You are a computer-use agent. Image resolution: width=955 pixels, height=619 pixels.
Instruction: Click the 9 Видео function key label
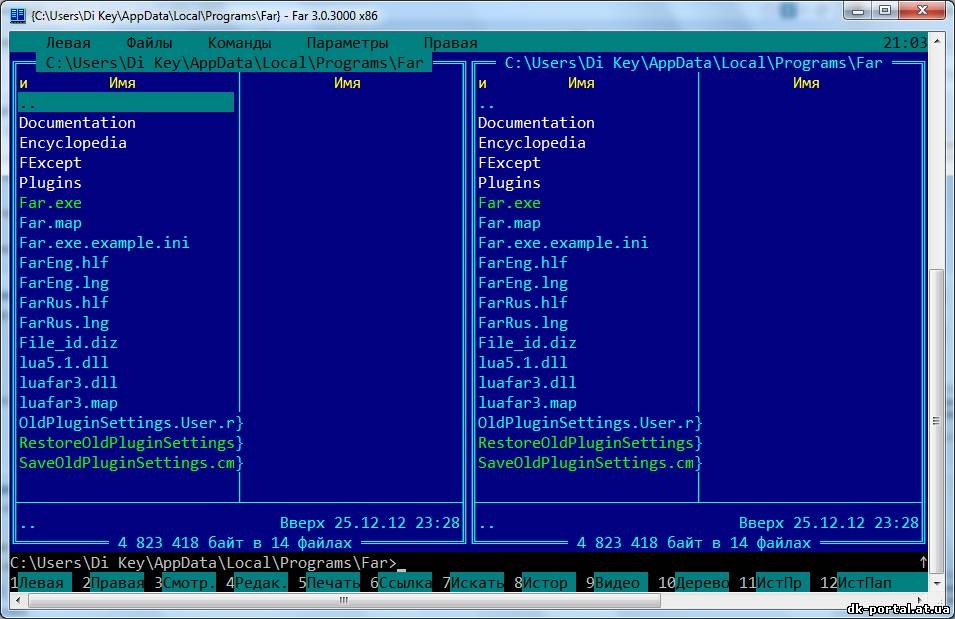tap(616, 583)
